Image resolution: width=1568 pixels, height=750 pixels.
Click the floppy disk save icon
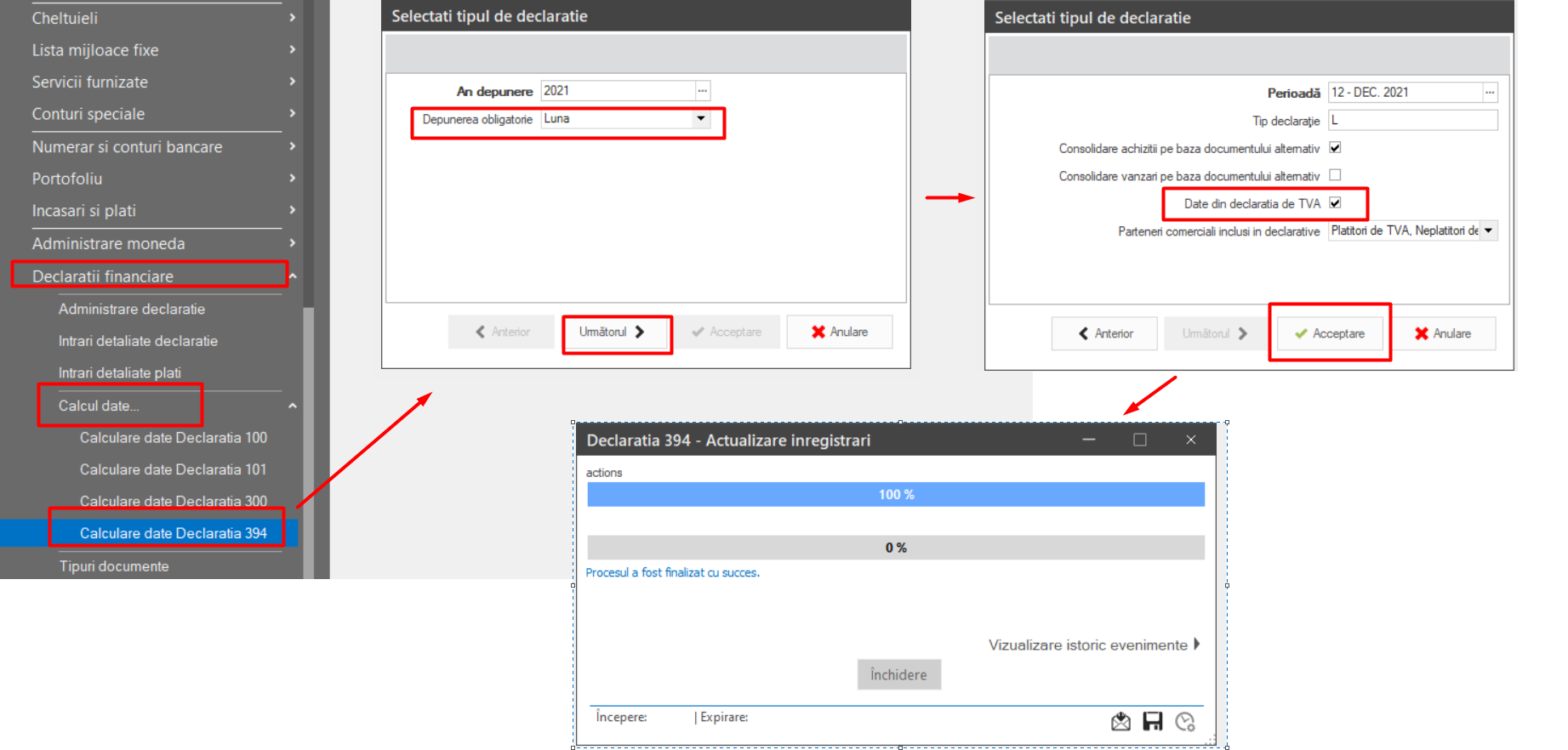(1153, 721)
